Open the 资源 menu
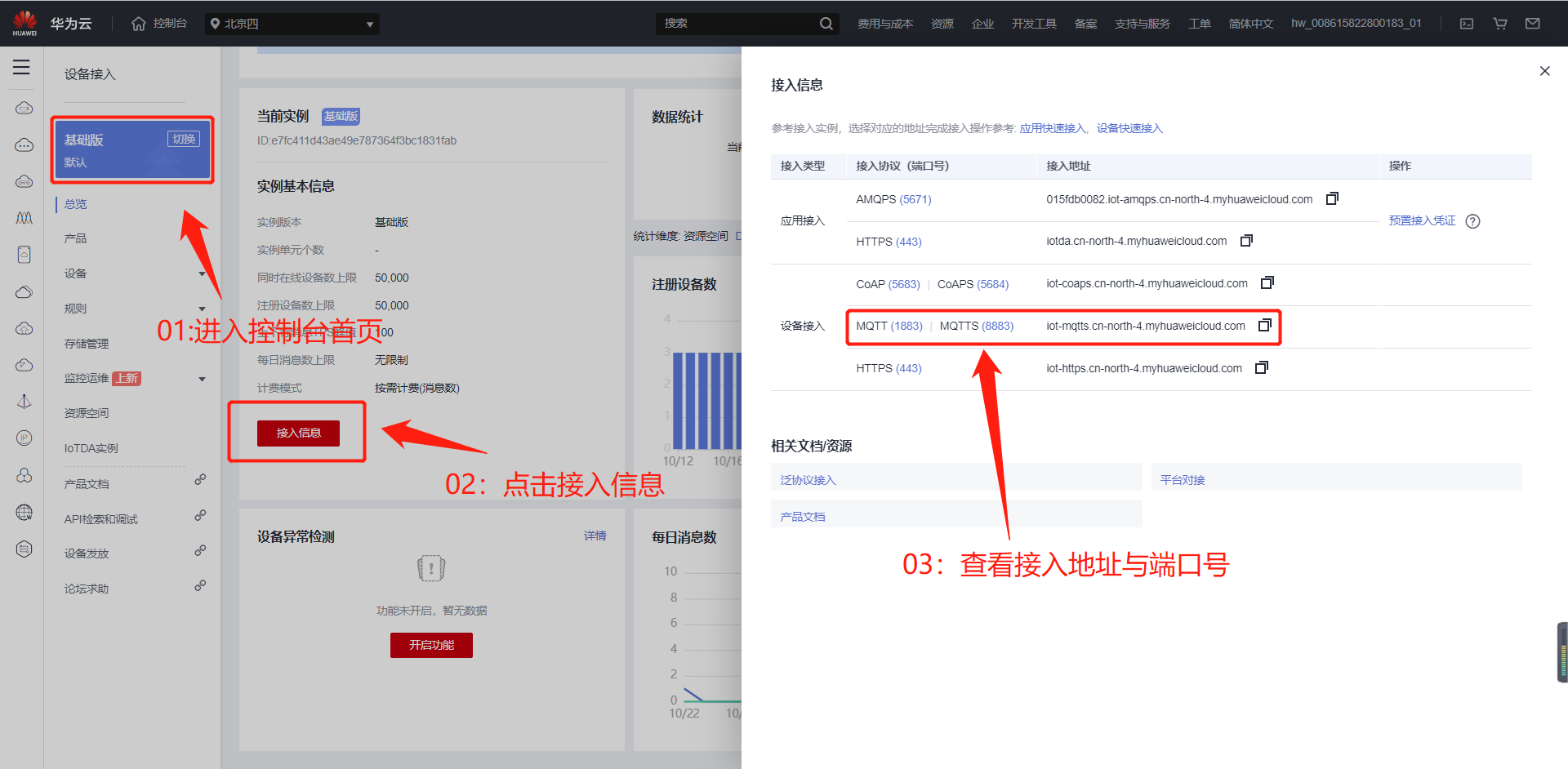 point(942,24)
